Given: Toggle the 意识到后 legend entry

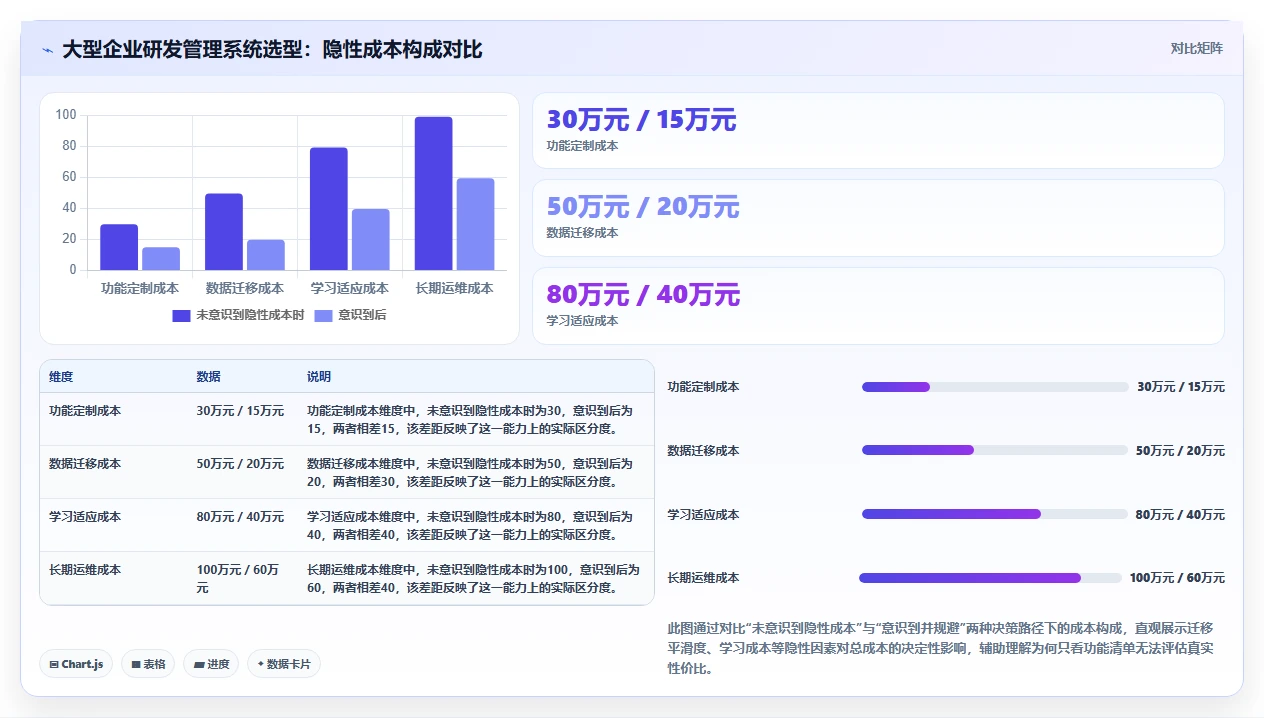Looking at the screenshot, I should (x=350, y=315).
